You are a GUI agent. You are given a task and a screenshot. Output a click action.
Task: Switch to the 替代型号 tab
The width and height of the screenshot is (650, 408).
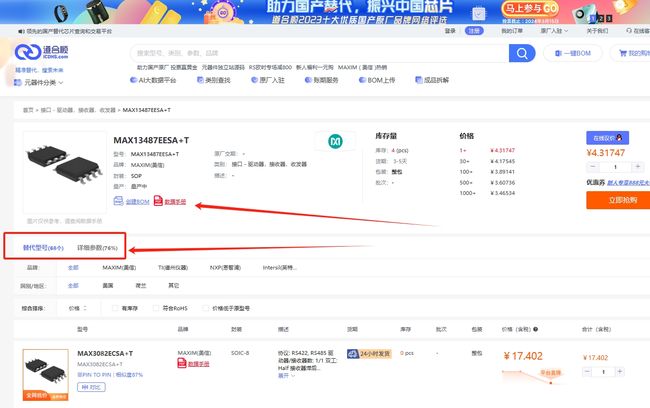click(43, 248)
